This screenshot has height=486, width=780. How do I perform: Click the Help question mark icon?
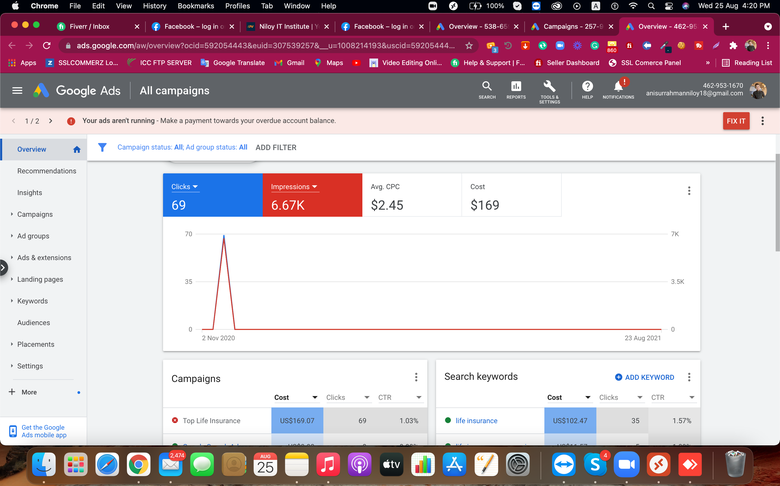(588, 88)
